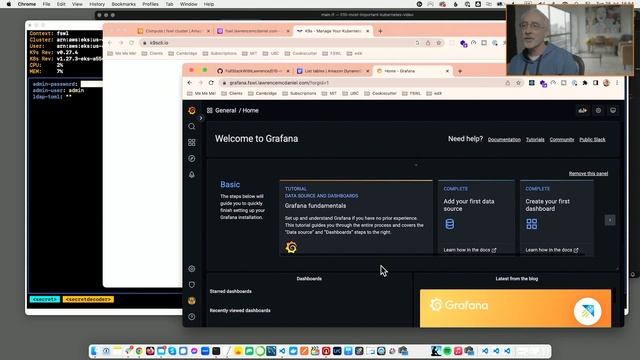Image resolution: width=640 pixels, height=360 pixels.
Task: Click Grafana icon in fundamentals tutorial card
Action: click(291, 247)
